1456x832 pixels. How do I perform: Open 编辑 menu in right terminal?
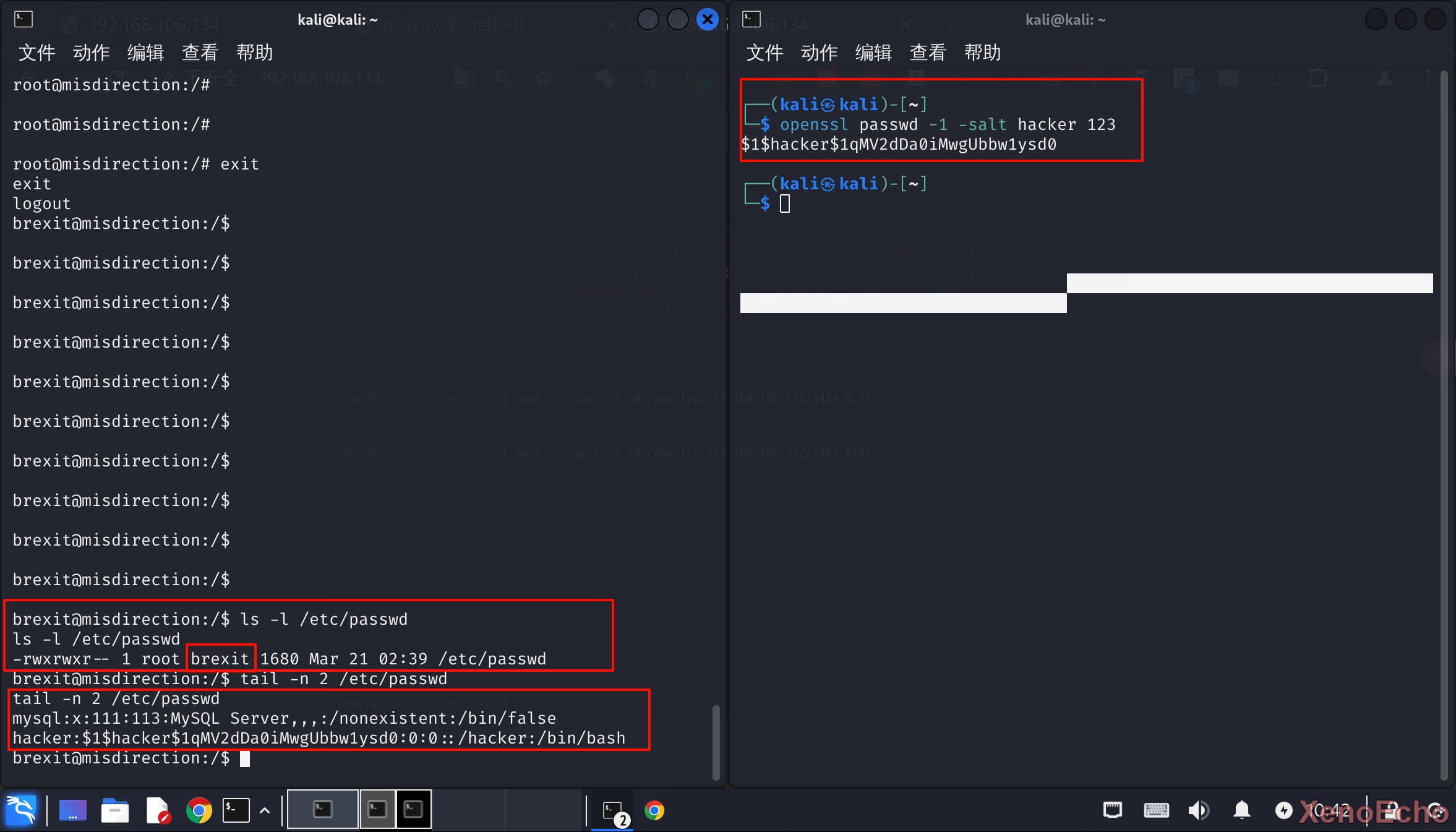pos(873,53)
